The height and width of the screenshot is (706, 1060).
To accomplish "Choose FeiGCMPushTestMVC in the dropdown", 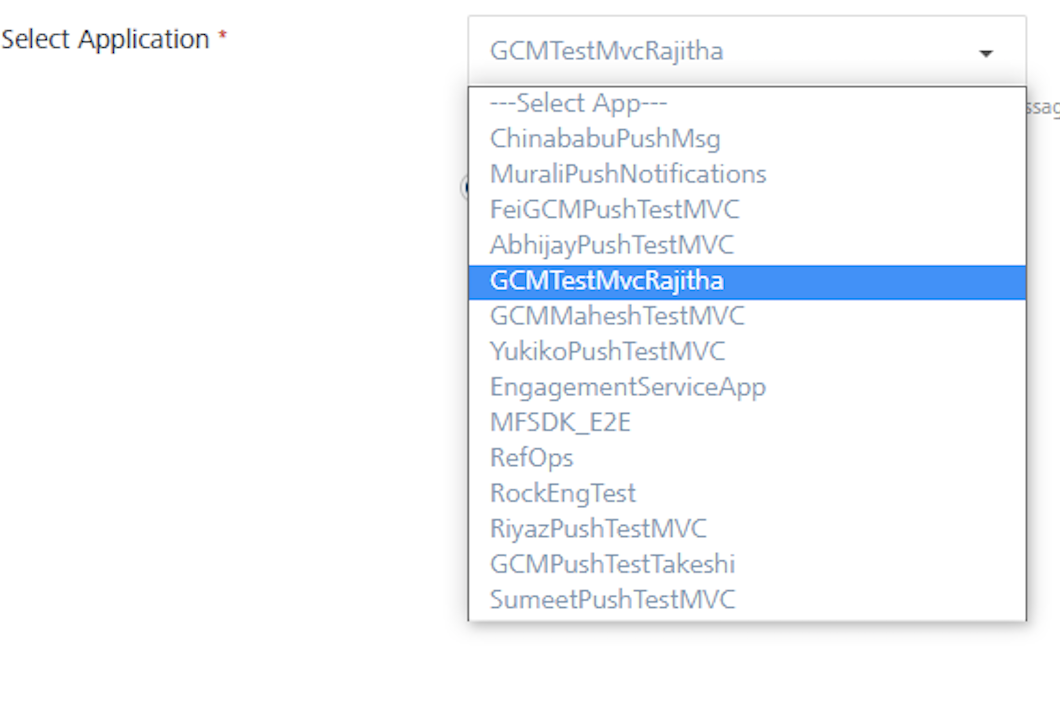I will click(614, 210).
